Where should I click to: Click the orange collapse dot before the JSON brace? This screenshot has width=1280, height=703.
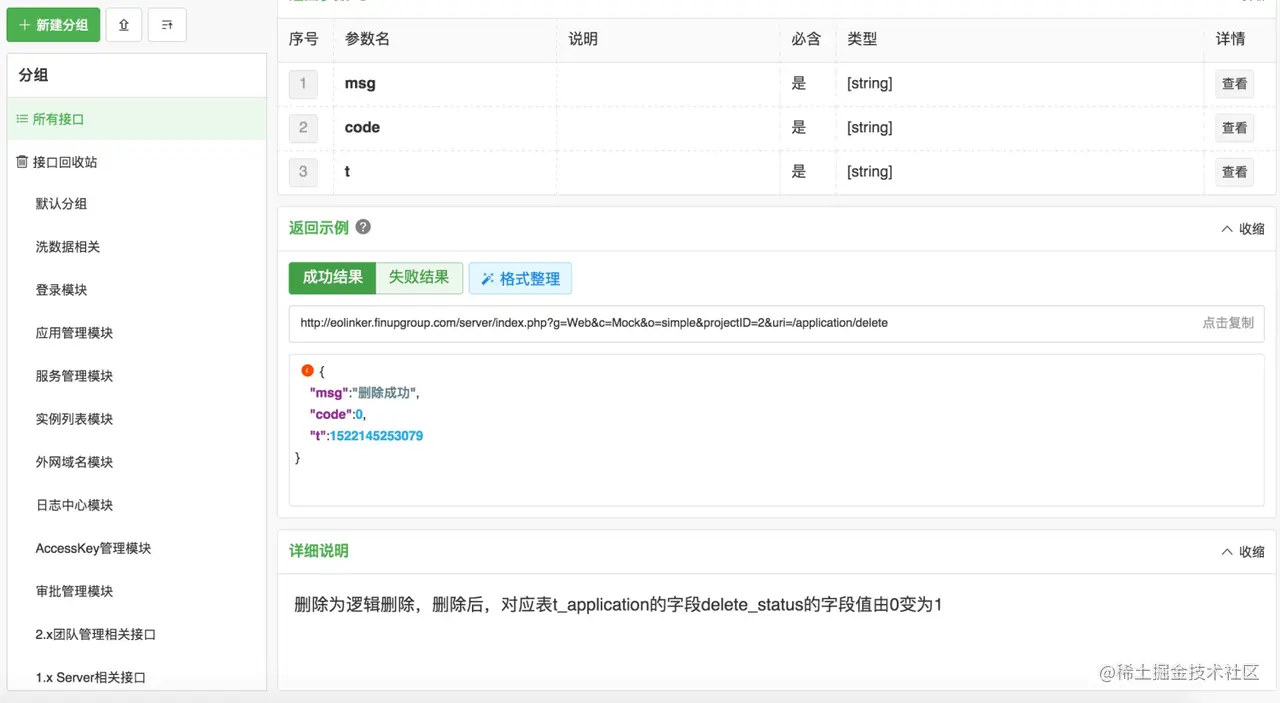[x=308, y=371]
